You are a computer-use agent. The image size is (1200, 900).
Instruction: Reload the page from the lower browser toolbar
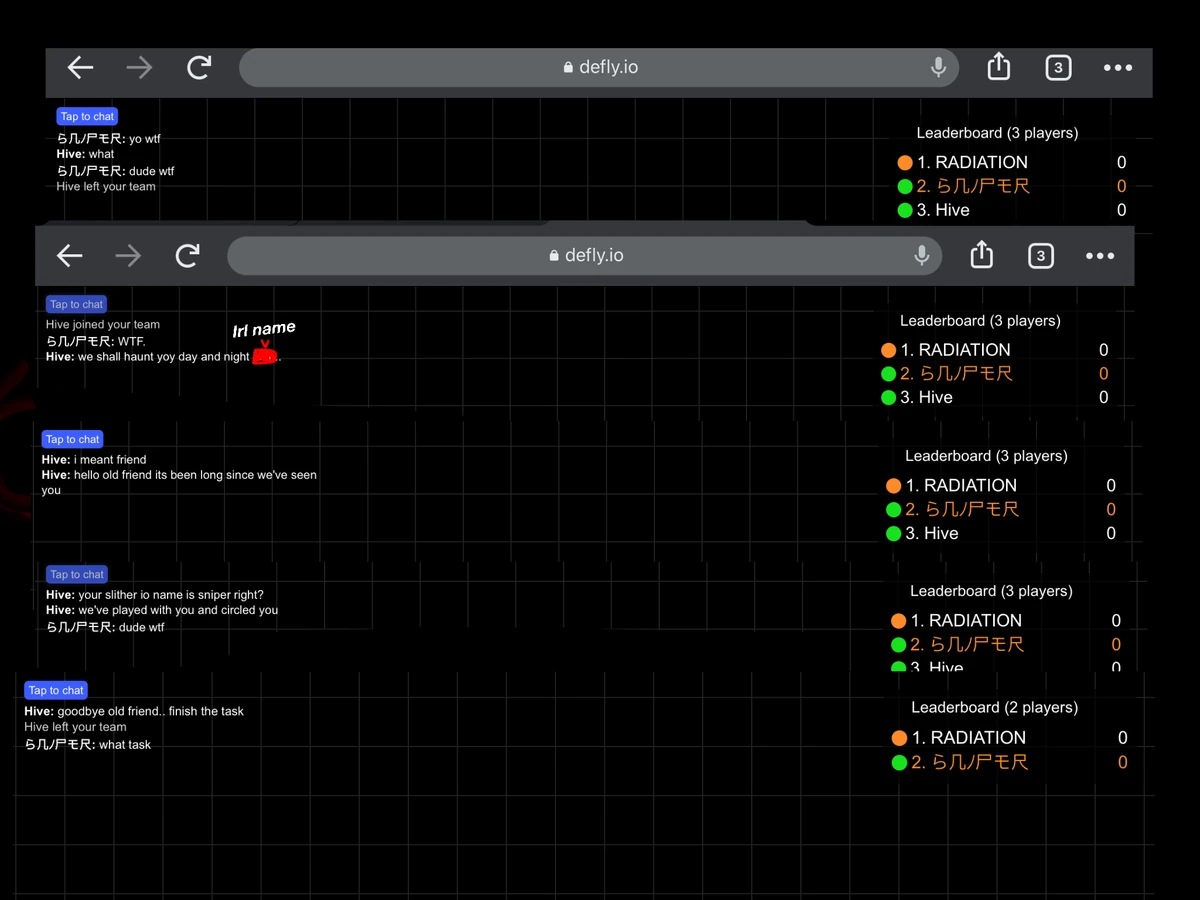[188, 256]
